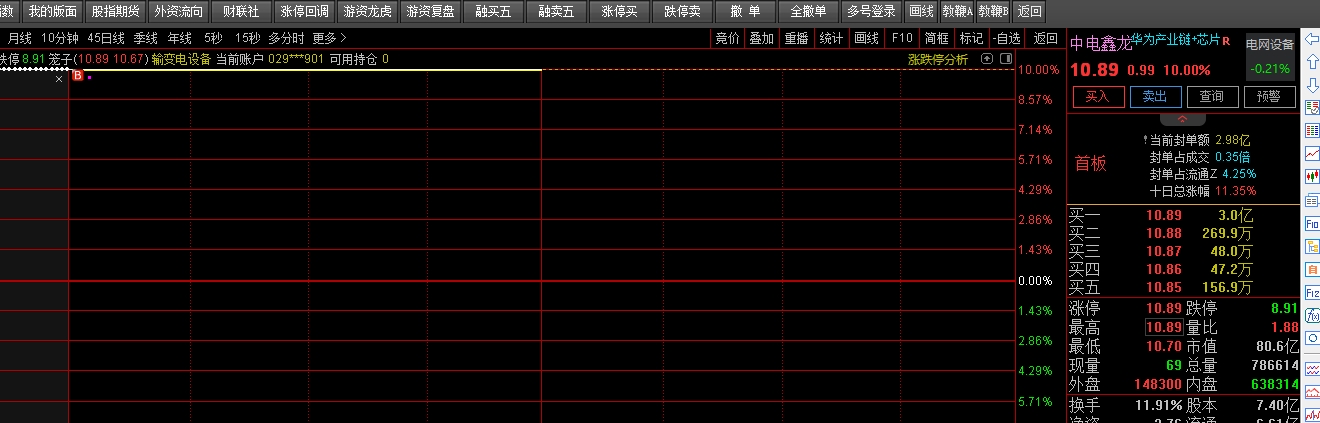Click -自选 to remove from watchlist
The width and height of the screenshot is (1320, 423).
click(1006, 38)
